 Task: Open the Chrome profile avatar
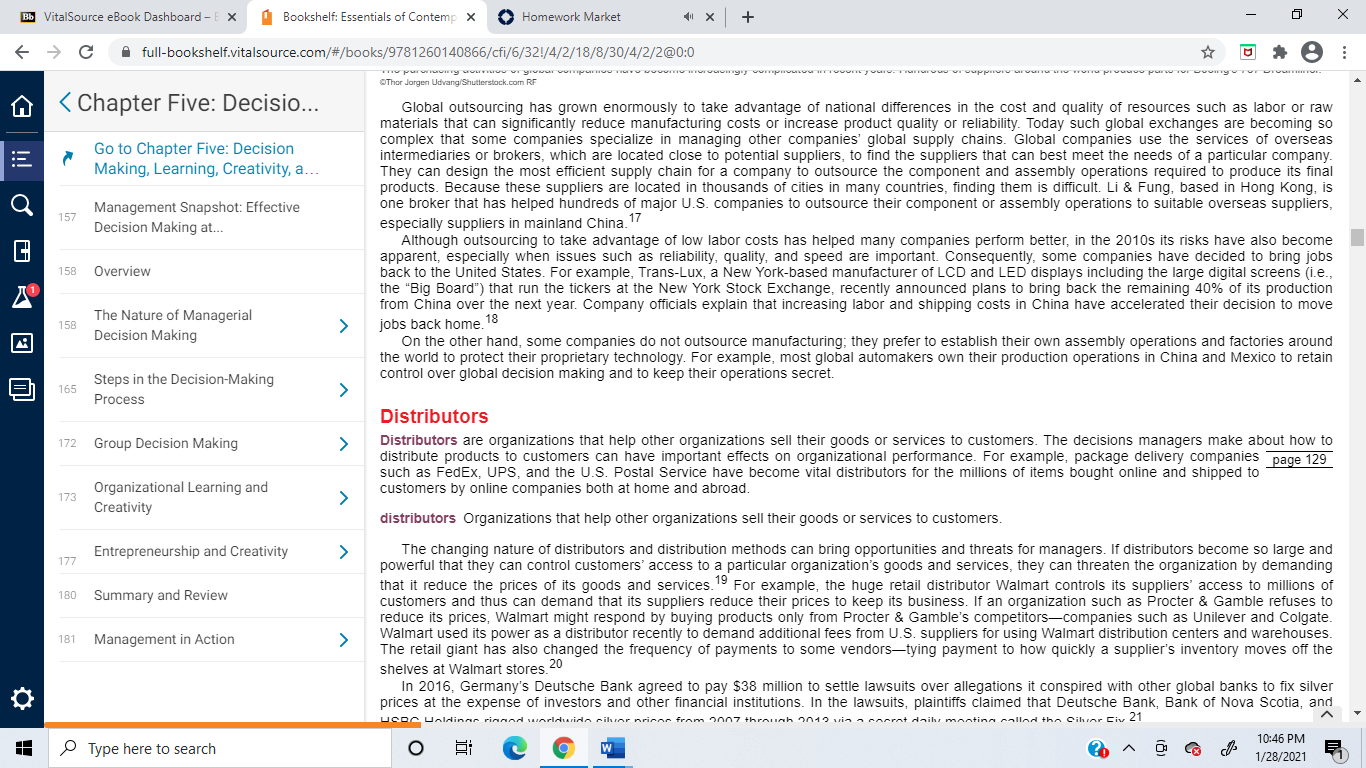[1311, 52]
